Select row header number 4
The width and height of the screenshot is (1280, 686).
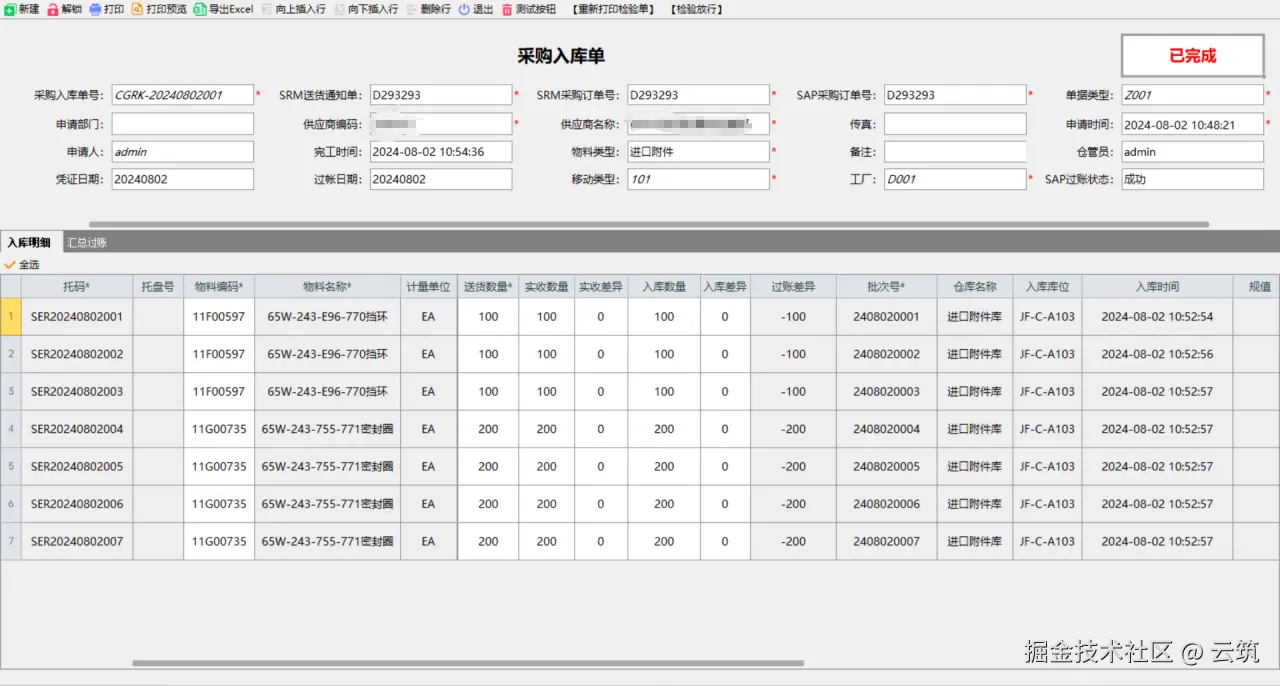pyautogui.click(x=11, y=429)
